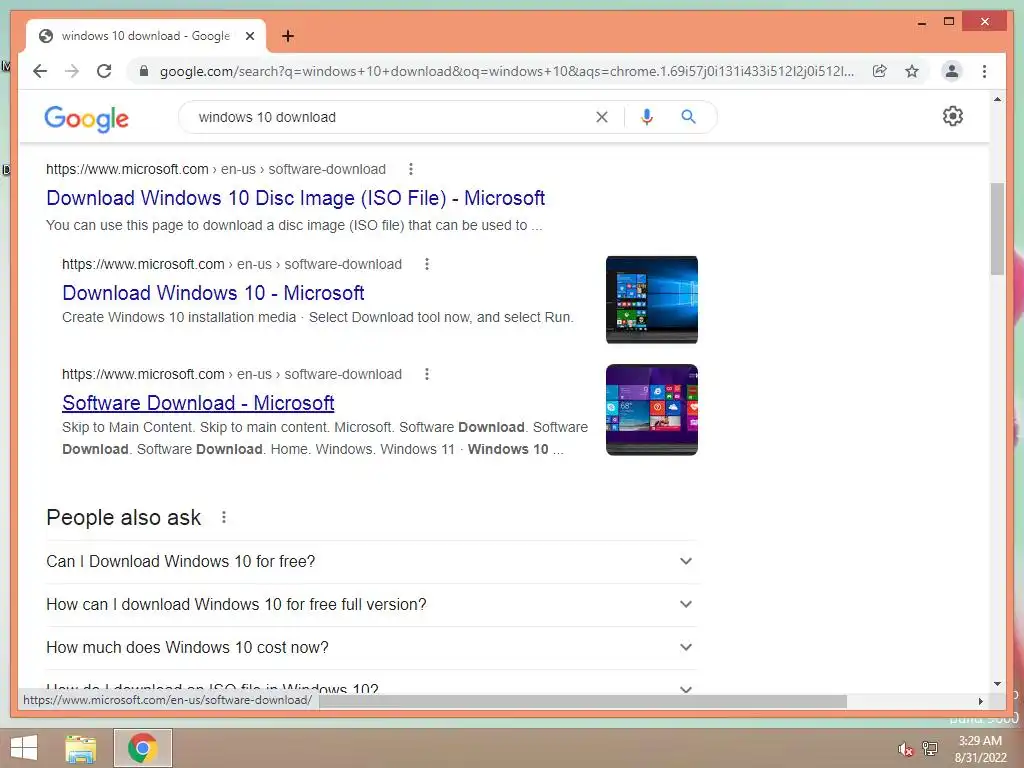
Task: Open a new tab
Action: click(287, 36)
